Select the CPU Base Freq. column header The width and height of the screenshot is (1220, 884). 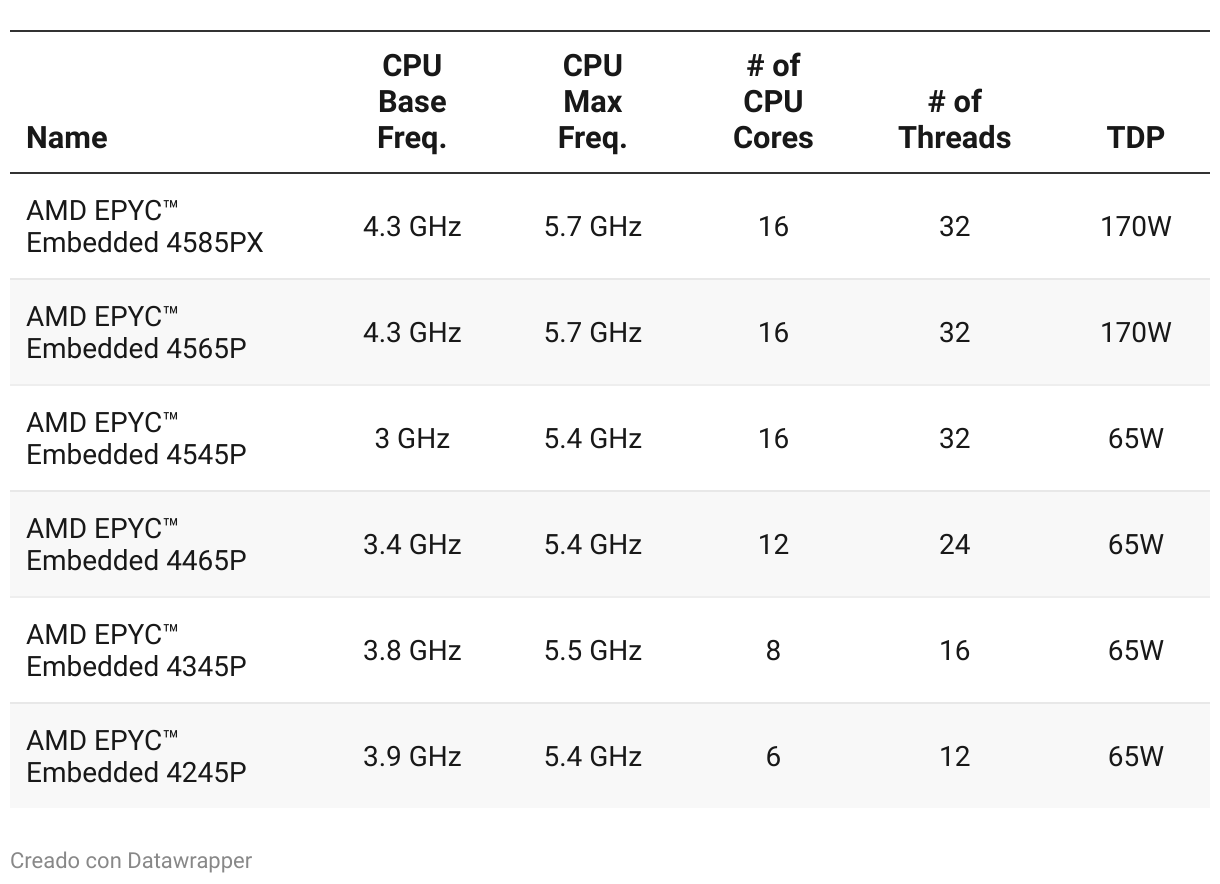(412, 102)
